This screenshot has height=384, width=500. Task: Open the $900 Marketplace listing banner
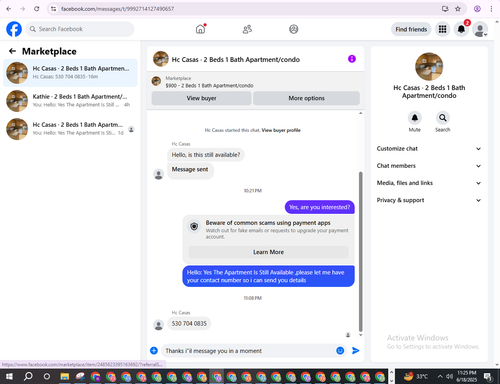(255, 82)
